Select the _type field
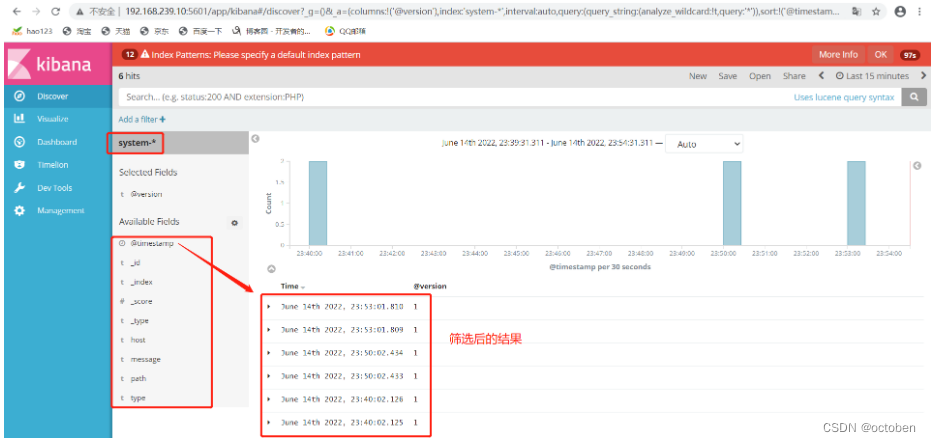 139,321
